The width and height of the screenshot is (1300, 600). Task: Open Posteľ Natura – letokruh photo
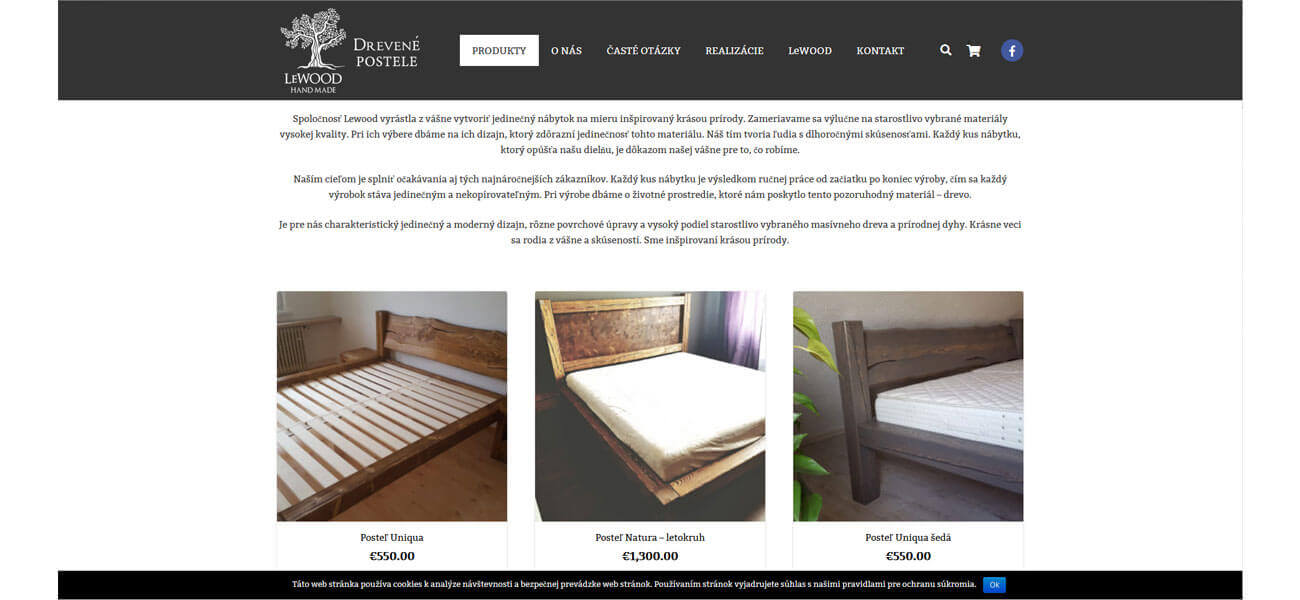tap(650, 406)
